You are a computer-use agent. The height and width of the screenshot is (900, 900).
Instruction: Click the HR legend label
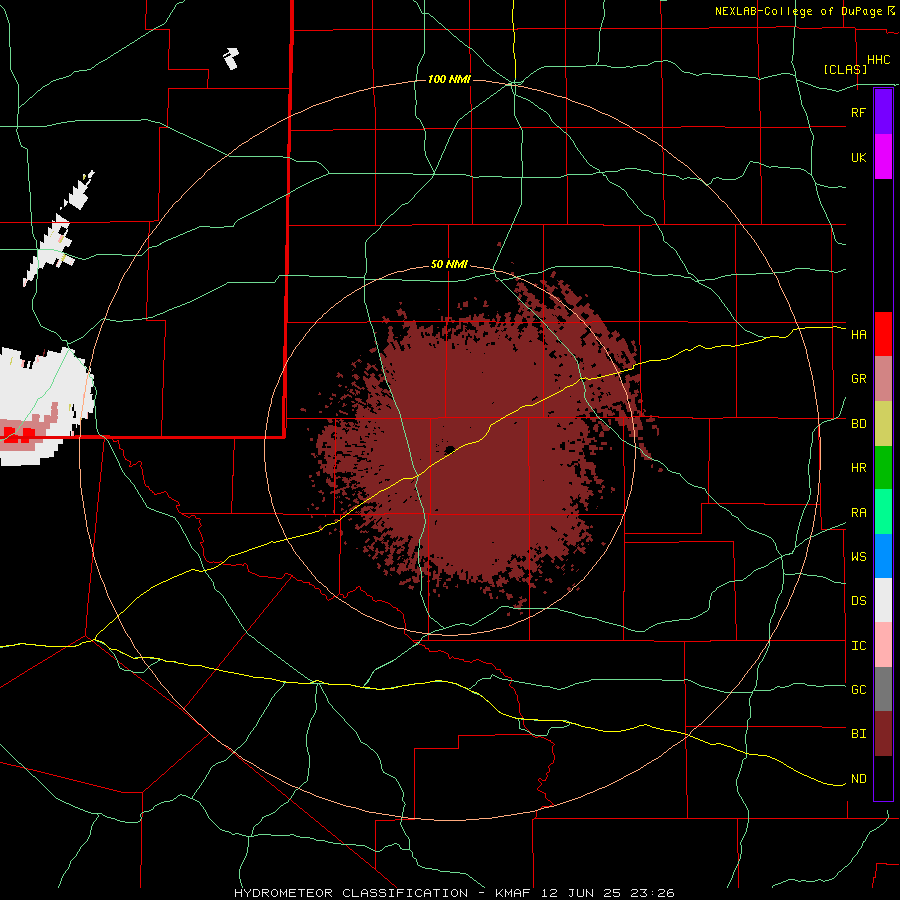[x=859, y=468]
